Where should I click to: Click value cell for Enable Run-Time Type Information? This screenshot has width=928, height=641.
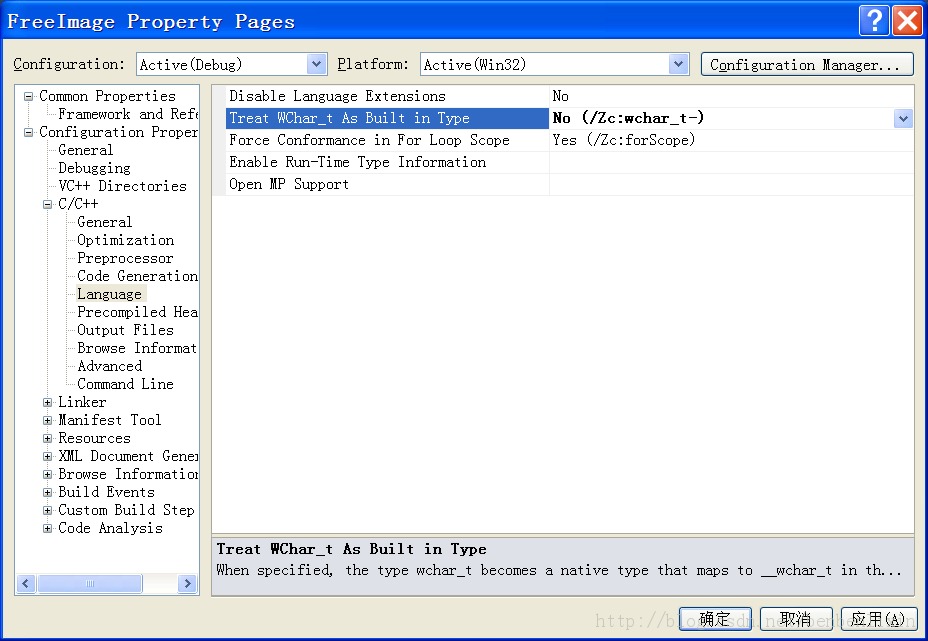(732, 162)
